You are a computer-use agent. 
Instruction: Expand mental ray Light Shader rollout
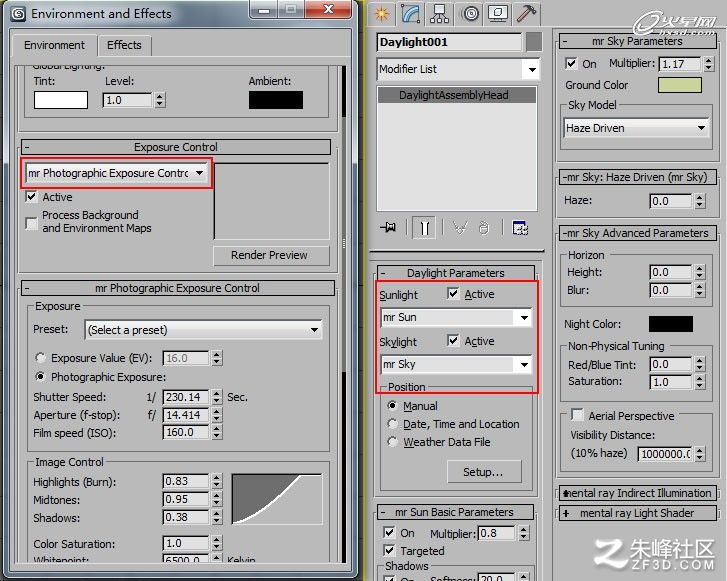pos(637,513)
